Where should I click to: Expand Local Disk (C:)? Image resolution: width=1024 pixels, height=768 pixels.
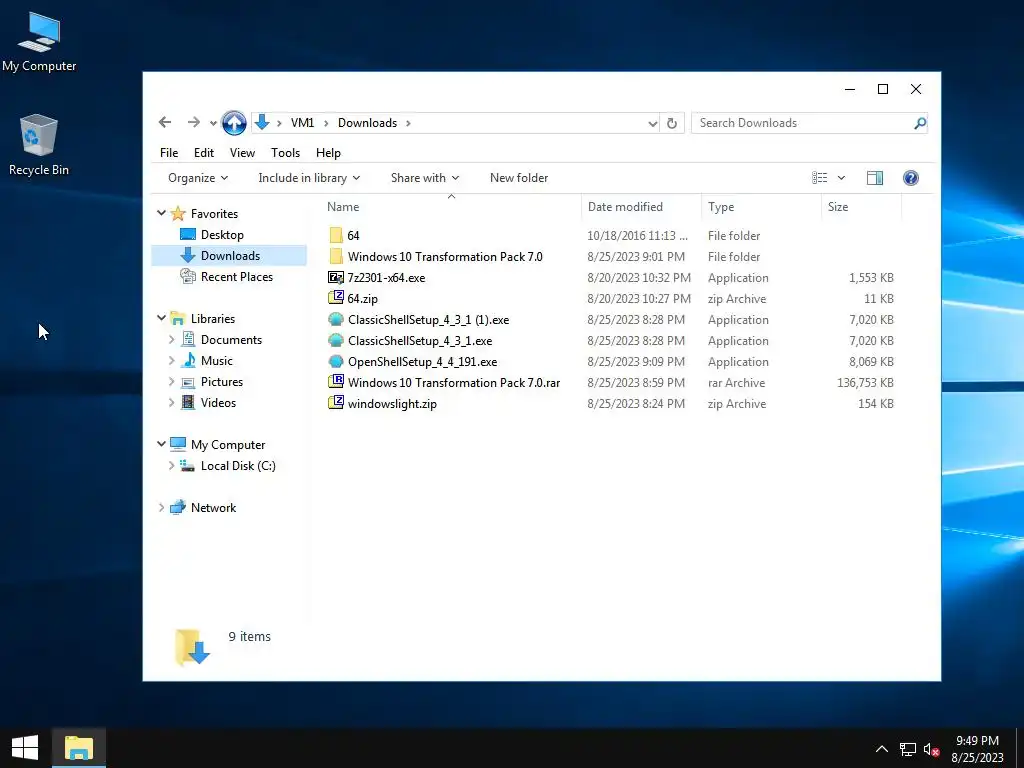coord(171,466)
